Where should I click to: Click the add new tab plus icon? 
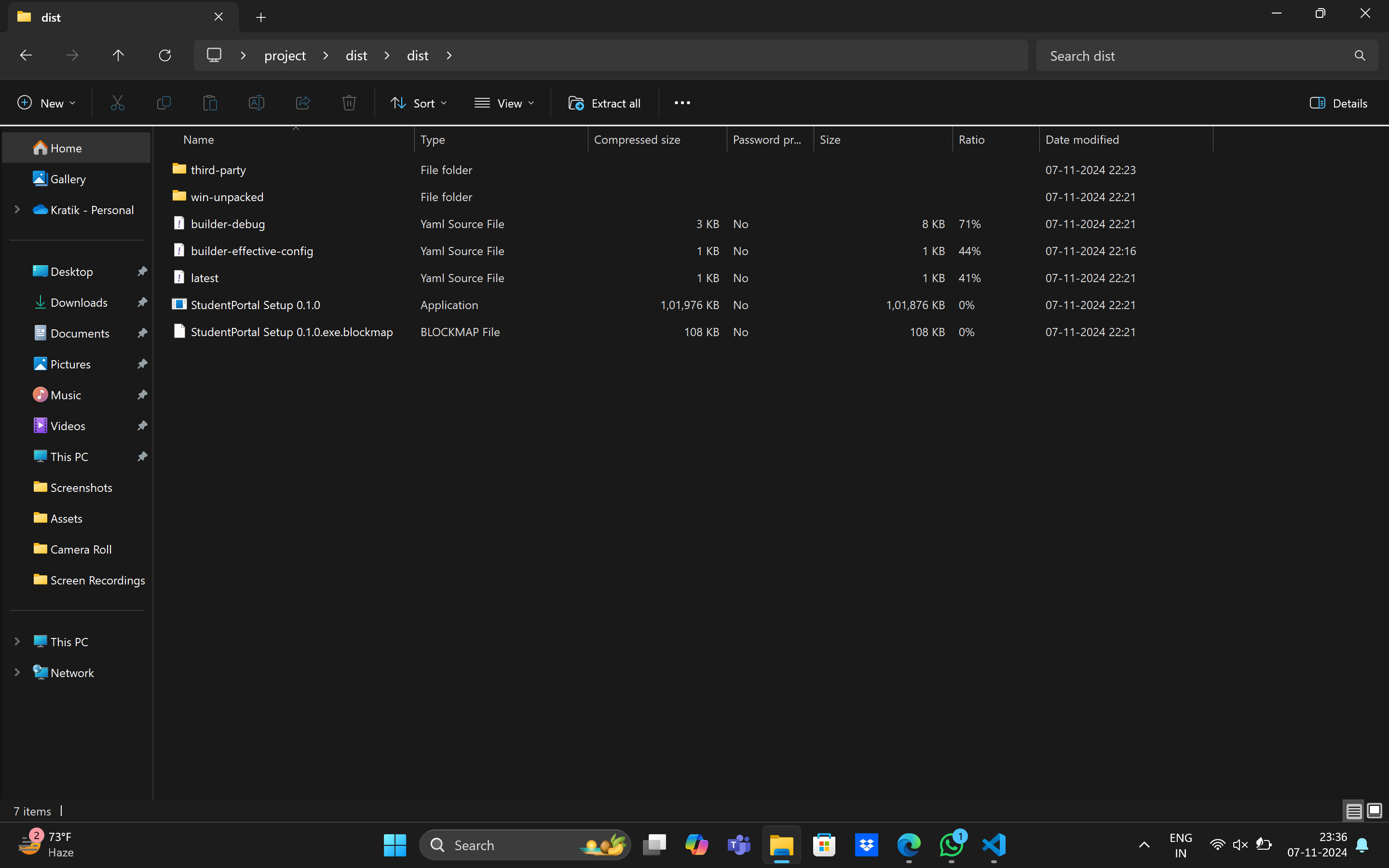click(261, 17)
